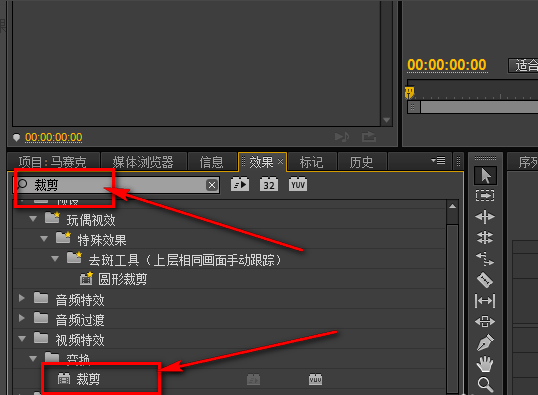Viewport: 538px width, 395px height.
Task: Click the 音频过渡 folder name
Action: click(x=80, y=320)
